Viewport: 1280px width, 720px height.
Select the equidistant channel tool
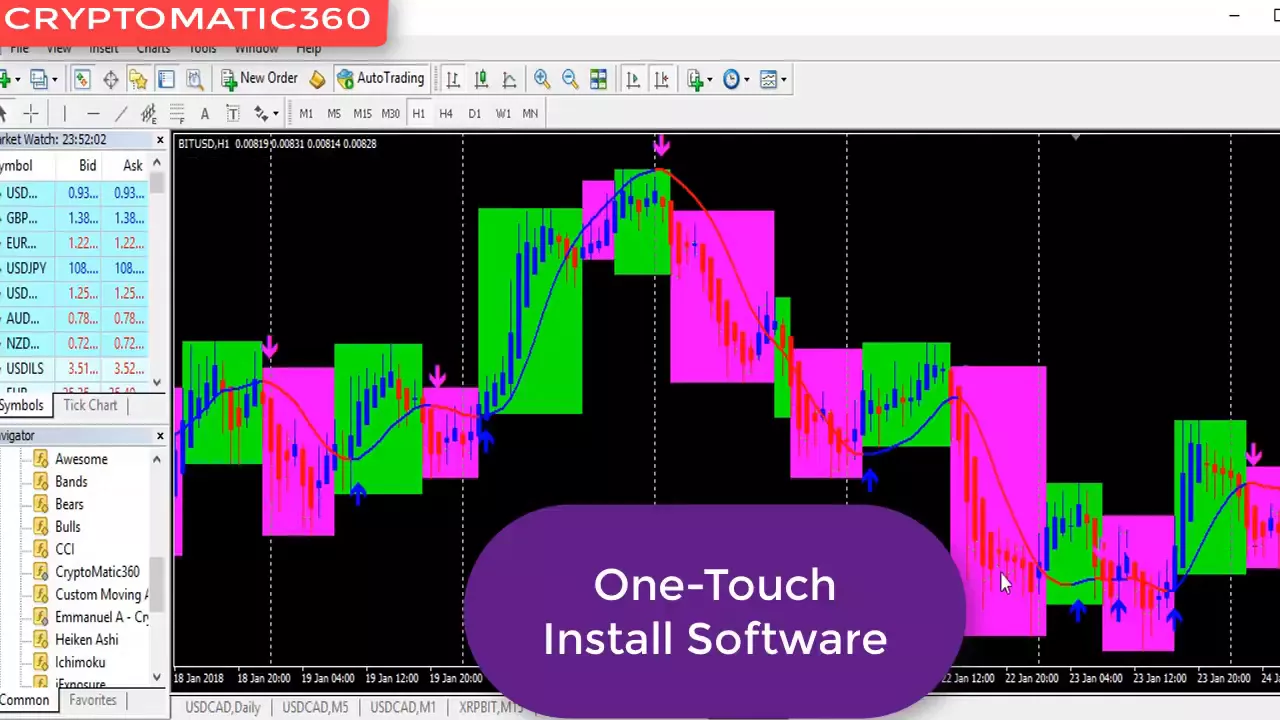(149, 113)
